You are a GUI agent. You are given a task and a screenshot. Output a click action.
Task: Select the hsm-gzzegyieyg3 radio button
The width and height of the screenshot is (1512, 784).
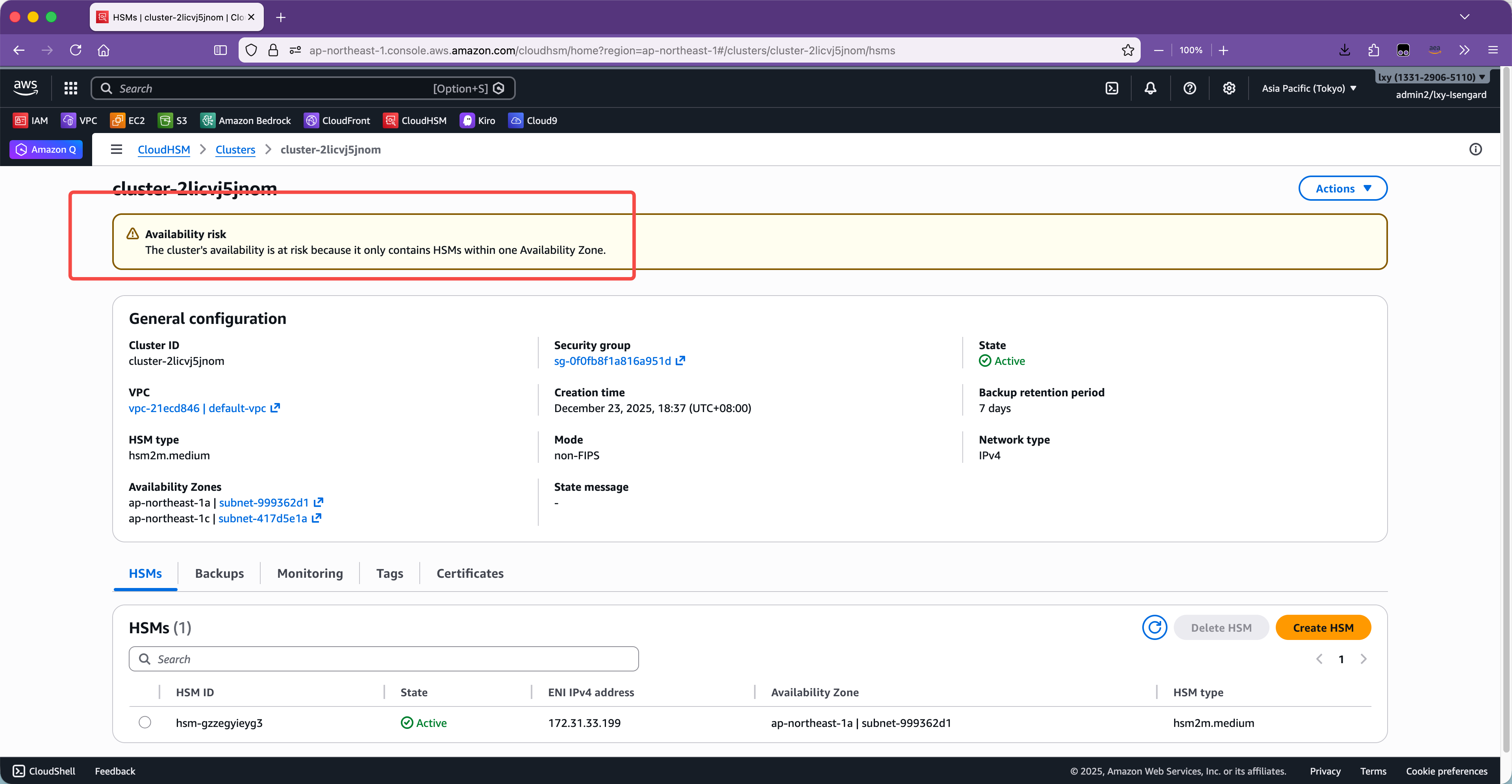pos(145,722)
